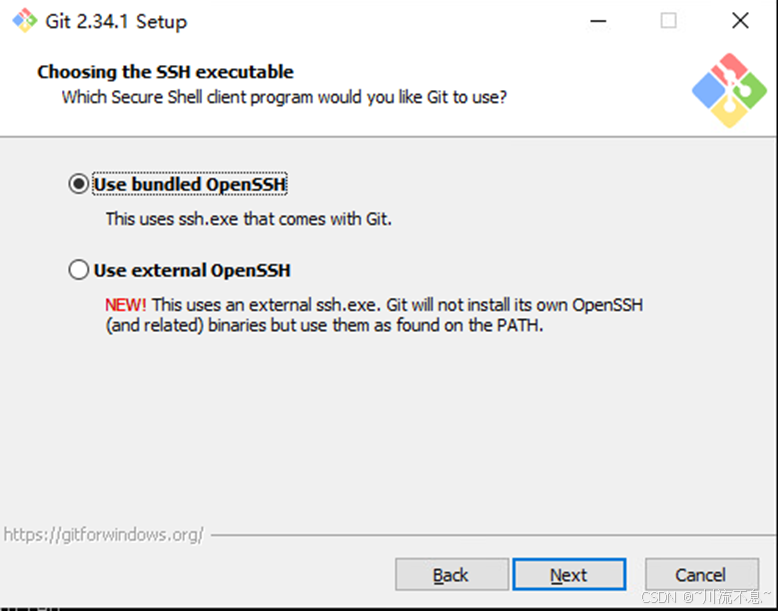This screenshot has width=778, height=611.
Task: Open the gitforwindows.org link
Action: point(104,535)
